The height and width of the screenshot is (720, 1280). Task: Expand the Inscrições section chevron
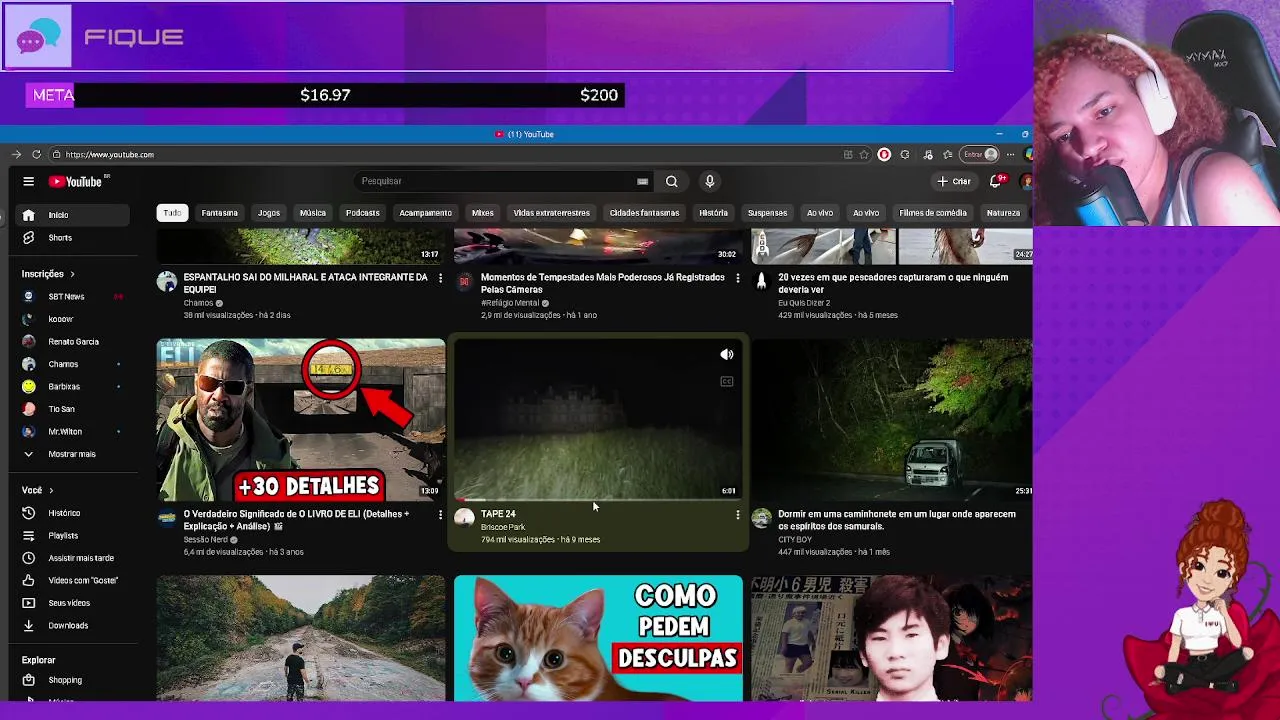(72, 274)
